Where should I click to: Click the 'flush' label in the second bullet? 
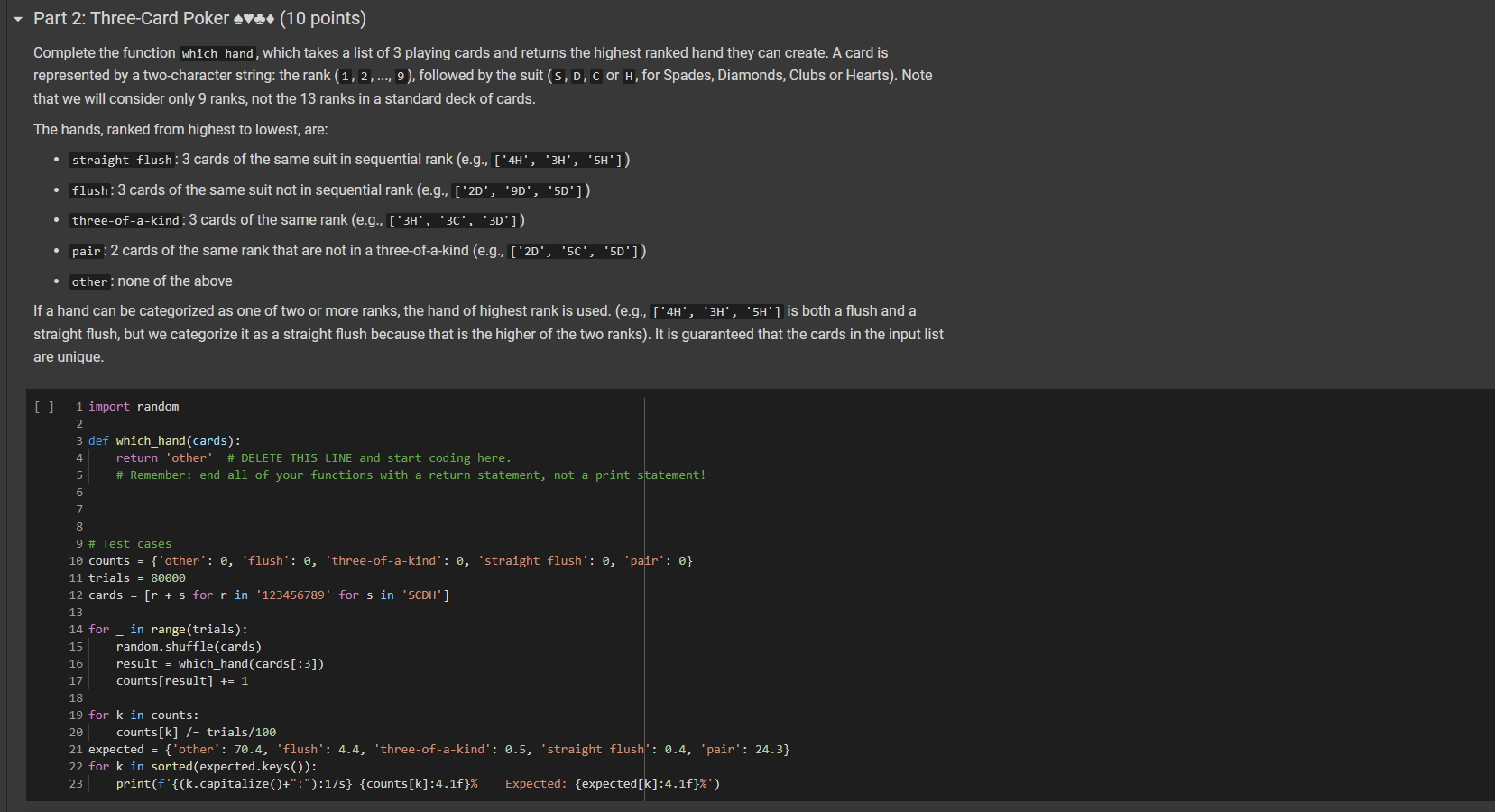[x=90, y=190]
